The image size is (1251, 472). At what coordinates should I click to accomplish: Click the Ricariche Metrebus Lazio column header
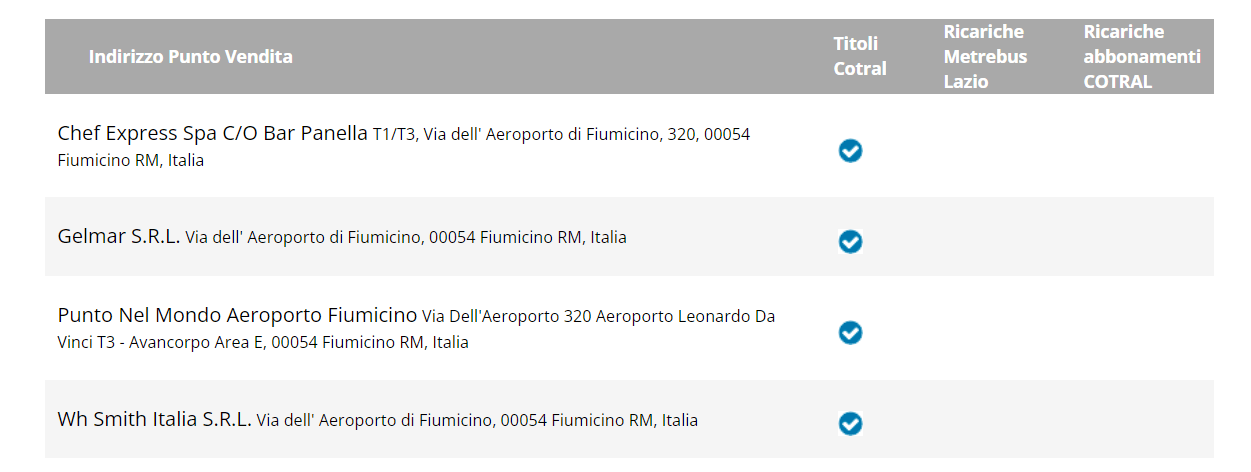tap(985, 57)
